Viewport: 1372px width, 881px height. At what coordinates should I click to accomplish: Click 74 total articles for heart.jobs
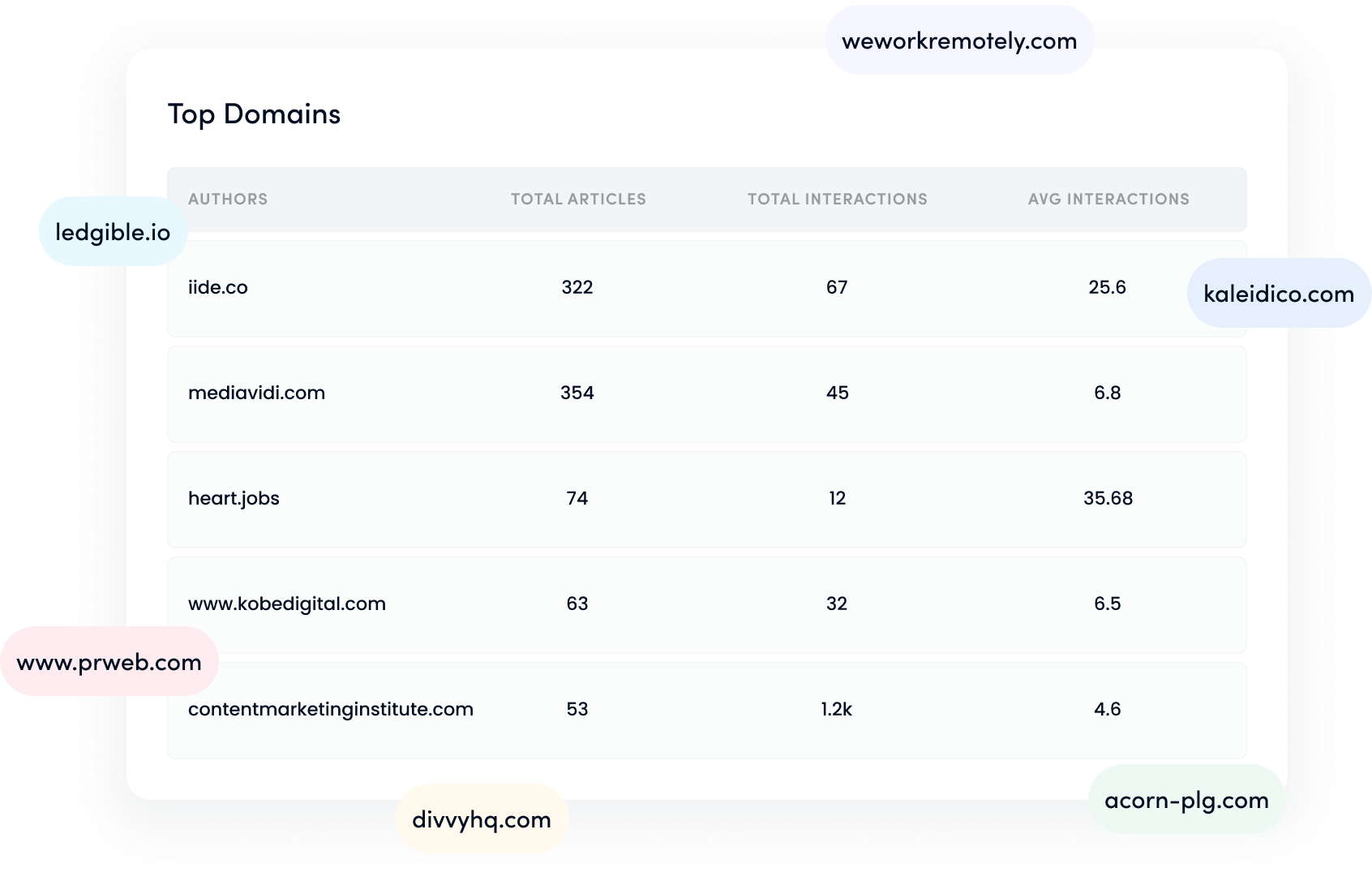point(577,498)
